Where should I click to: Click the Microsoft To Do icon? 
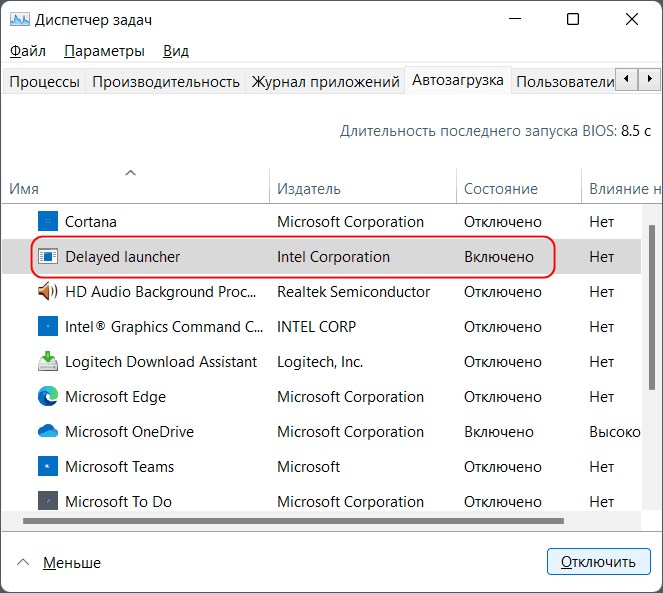[x=48, y=501]
